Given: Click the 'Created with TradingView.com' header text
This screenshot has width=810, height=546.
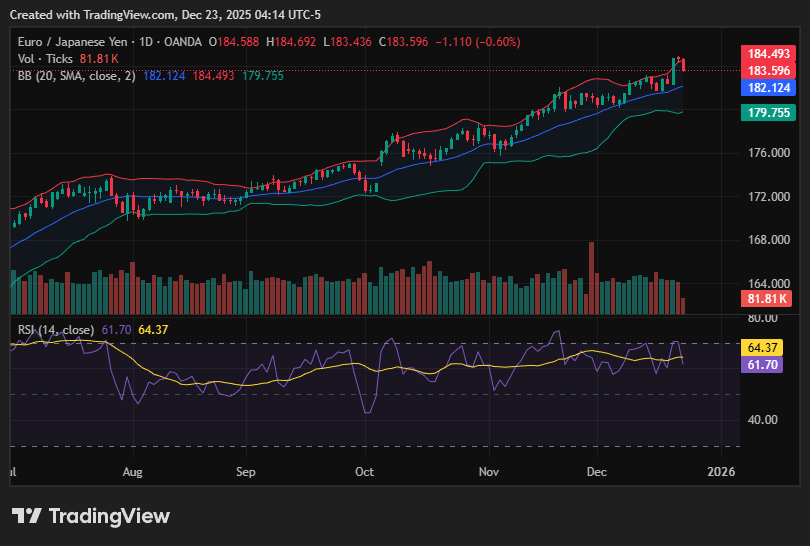Looking at the screenshot, I should point(95,16).
